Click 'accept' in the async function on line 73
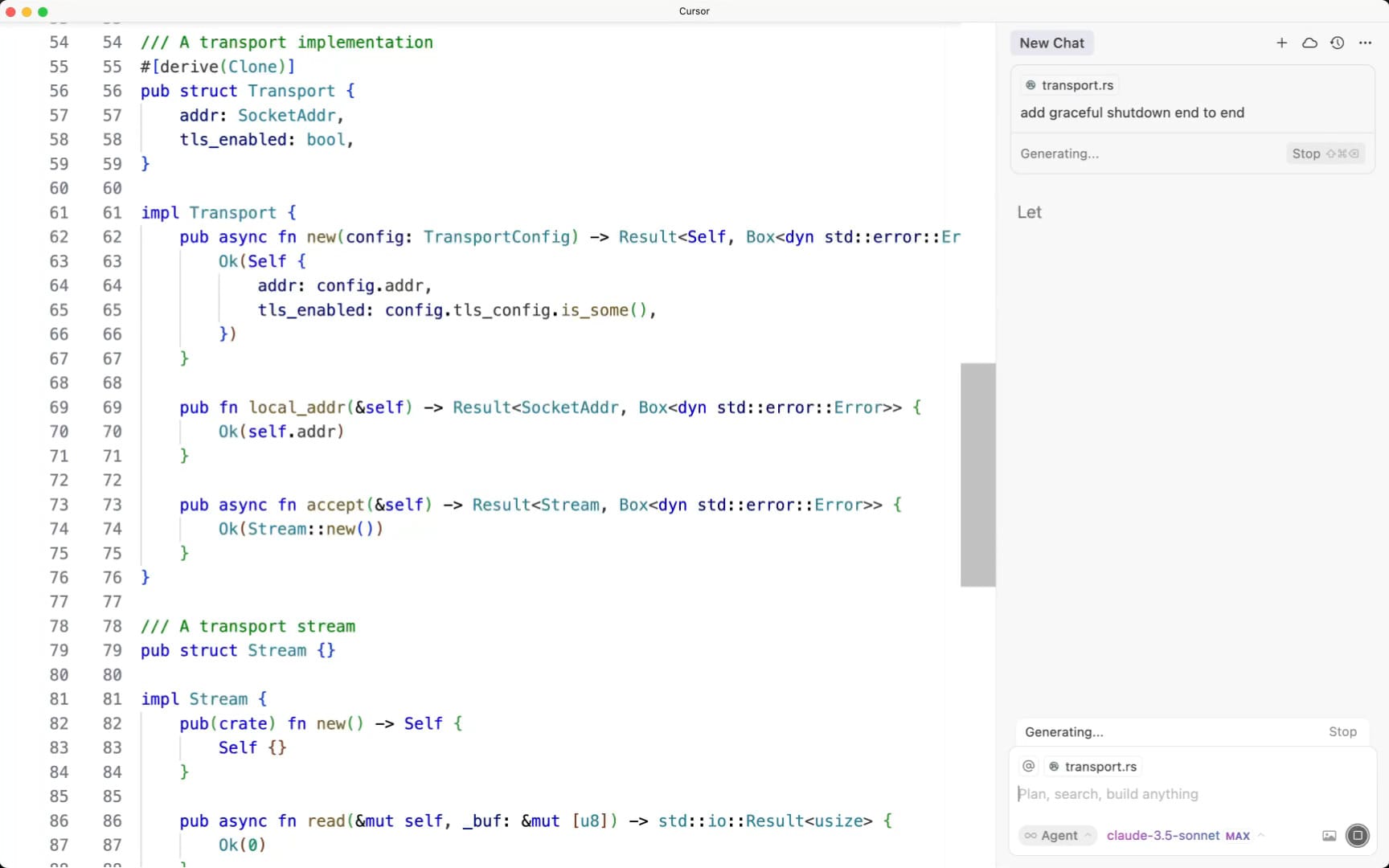The width and height of the screenshot is (1389, 868). tap(335, 505)
